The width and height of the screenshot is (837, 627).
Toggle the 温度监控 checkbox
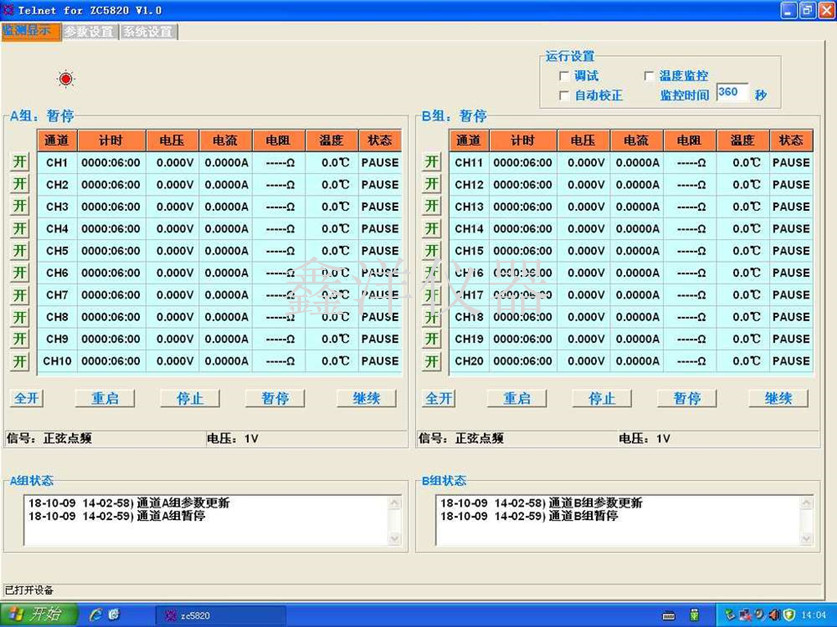coord(649,76)
